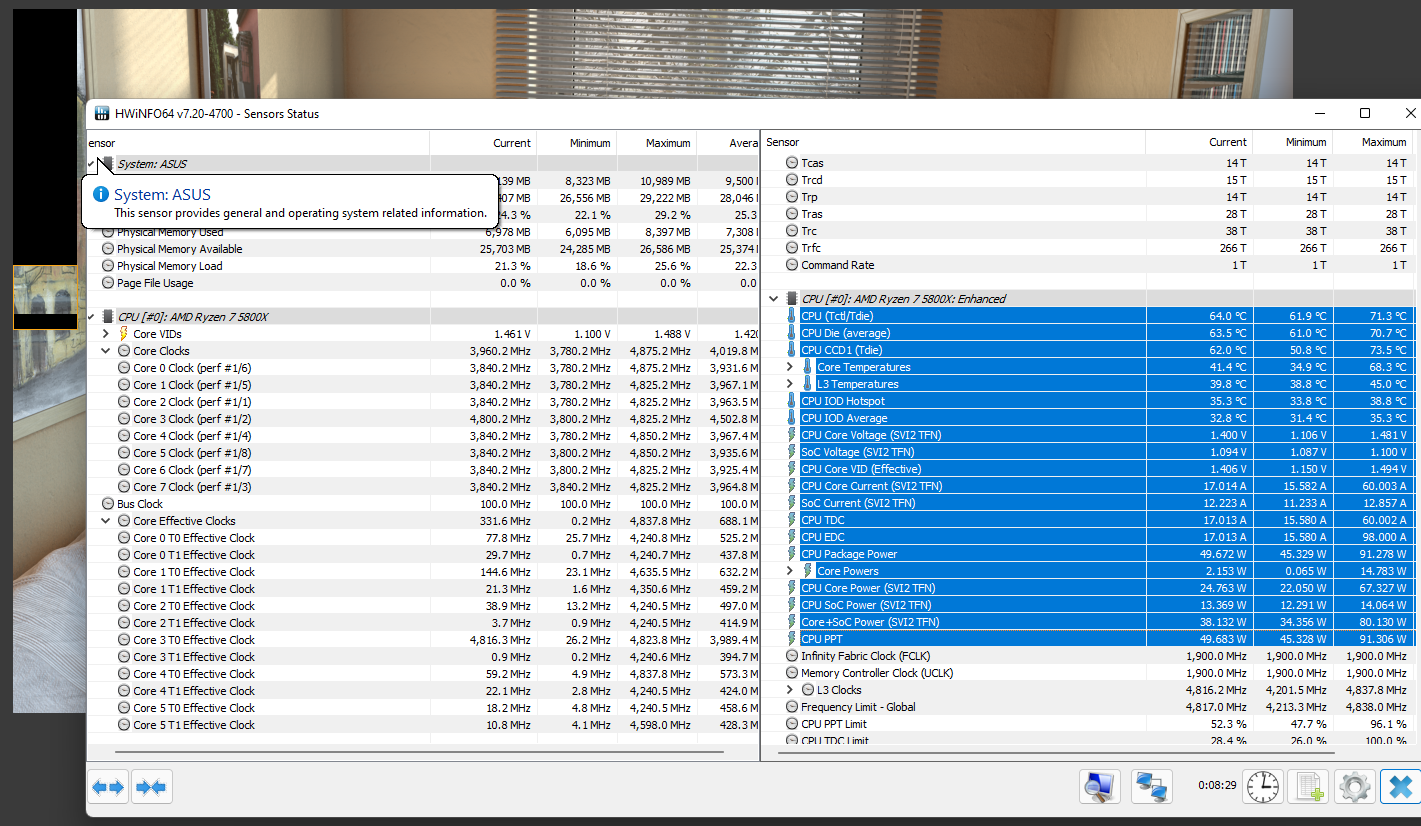This screenshot has height=826, width=1421.
Task: Click thermometer icon of CPU Die (average)
Action: point(792,333)
